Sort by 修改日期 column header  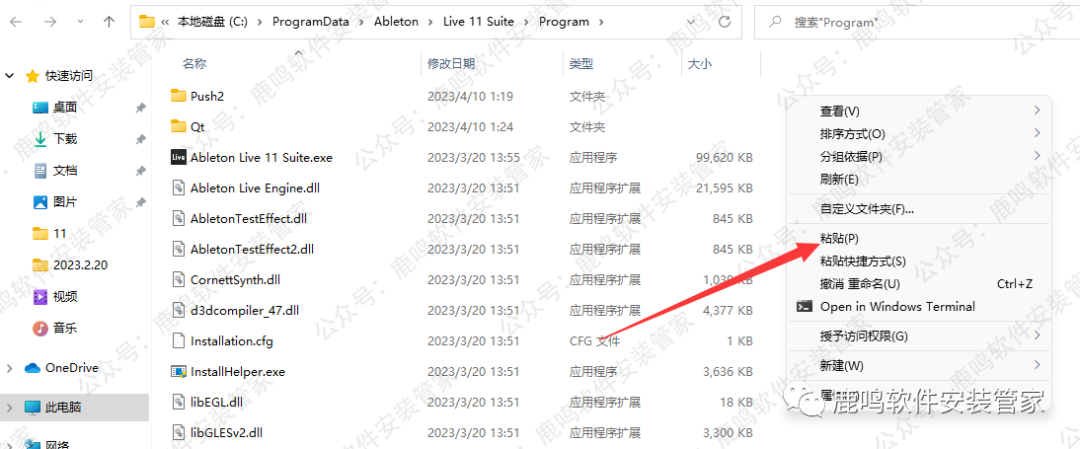point(451,63)
